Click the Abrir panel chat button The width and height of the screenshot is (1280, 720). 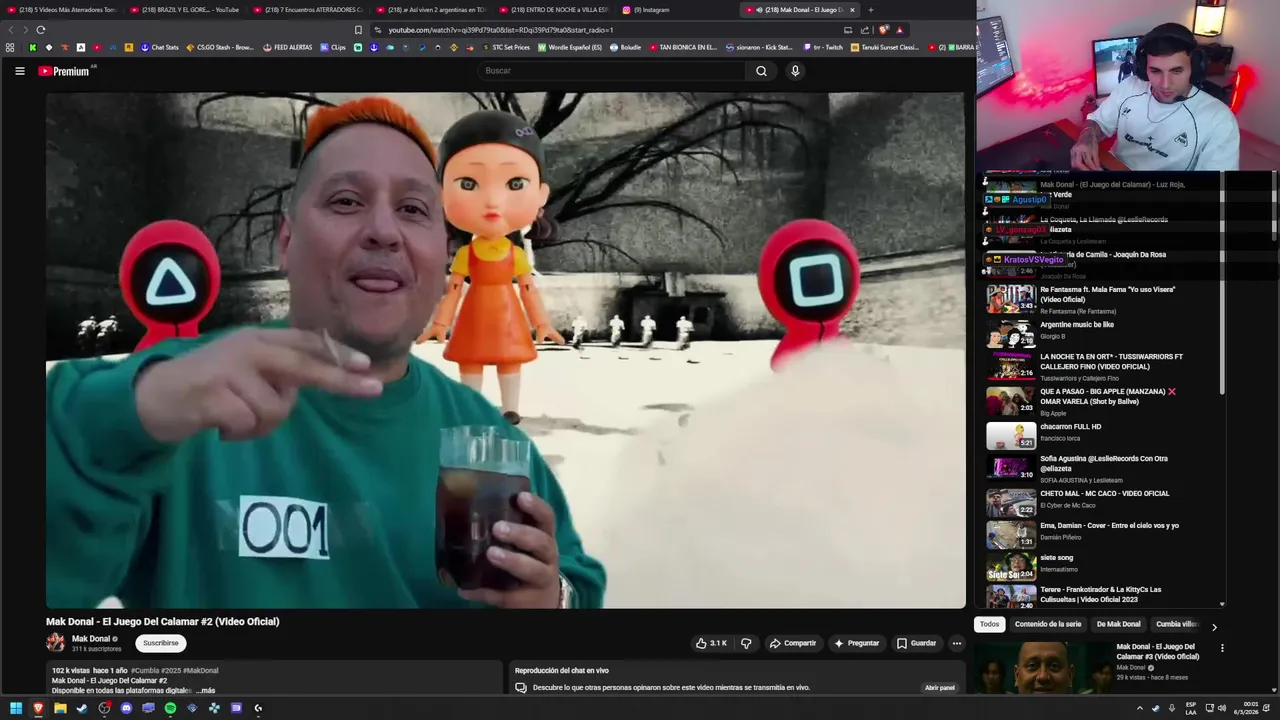[939, 688]
